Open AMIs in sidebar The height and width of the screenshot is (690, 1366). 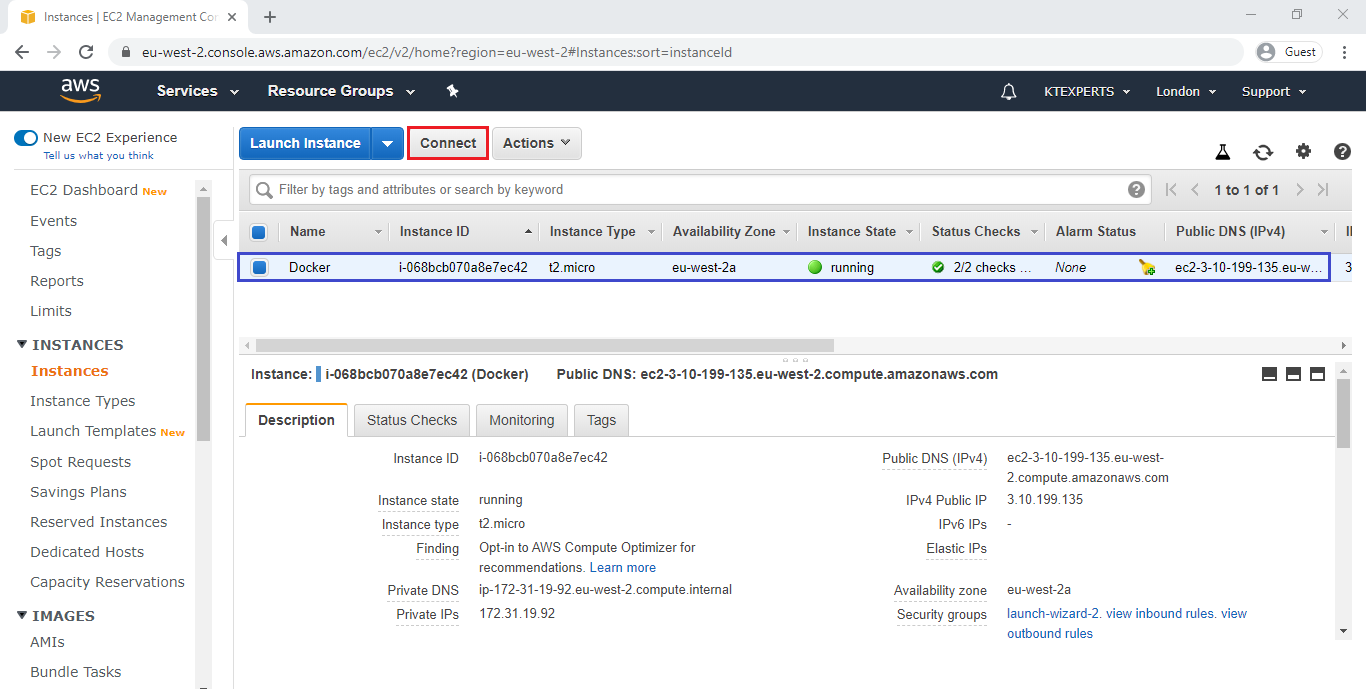[48, 642]
